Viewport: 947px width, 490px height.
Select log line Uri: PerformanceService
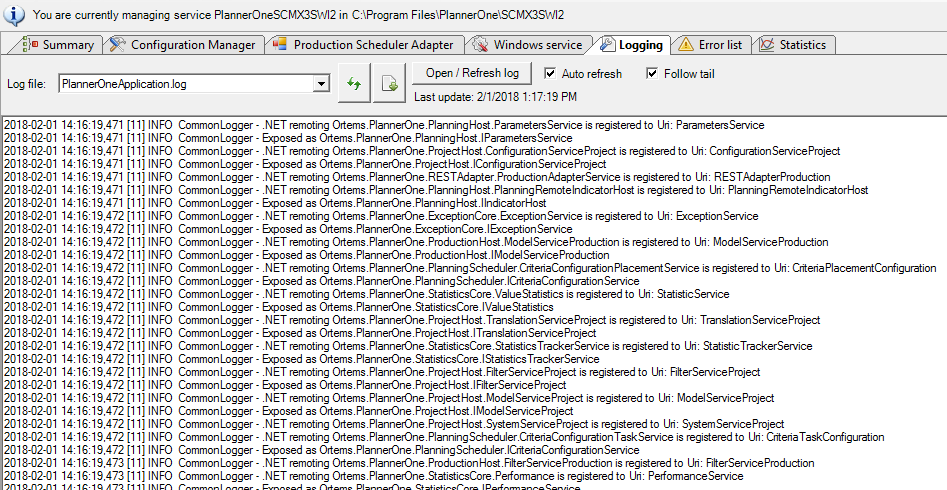pyautogui.click(x=374, y=476)
